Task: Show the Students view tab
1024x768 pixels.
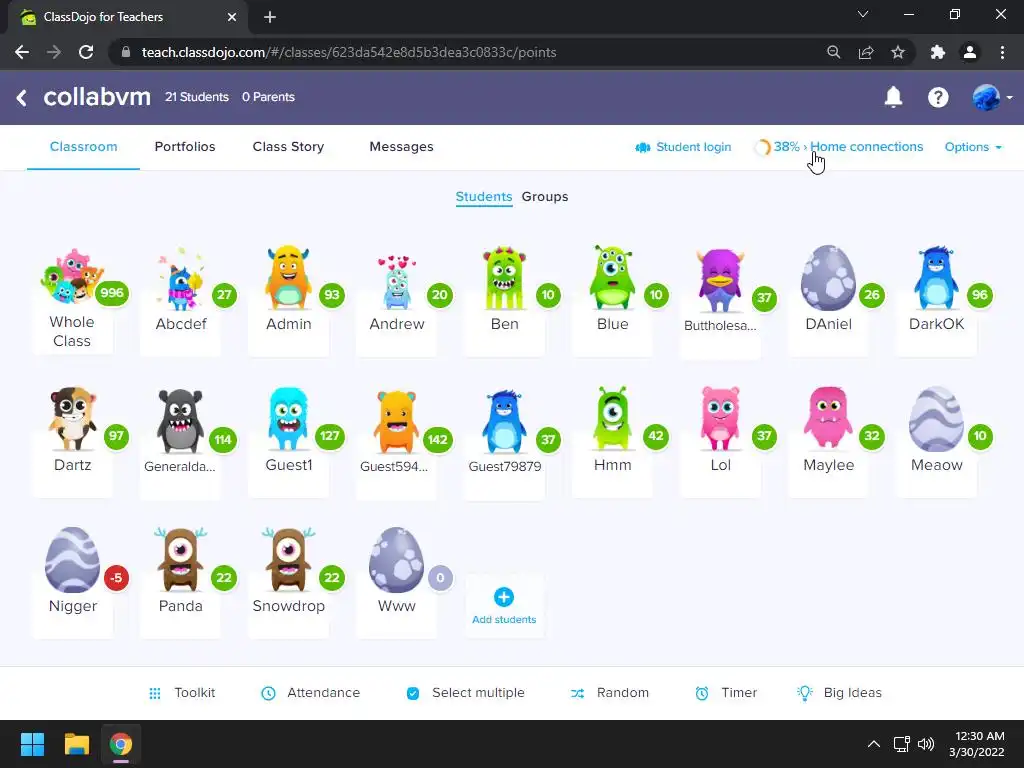Action: coord(483,197)
